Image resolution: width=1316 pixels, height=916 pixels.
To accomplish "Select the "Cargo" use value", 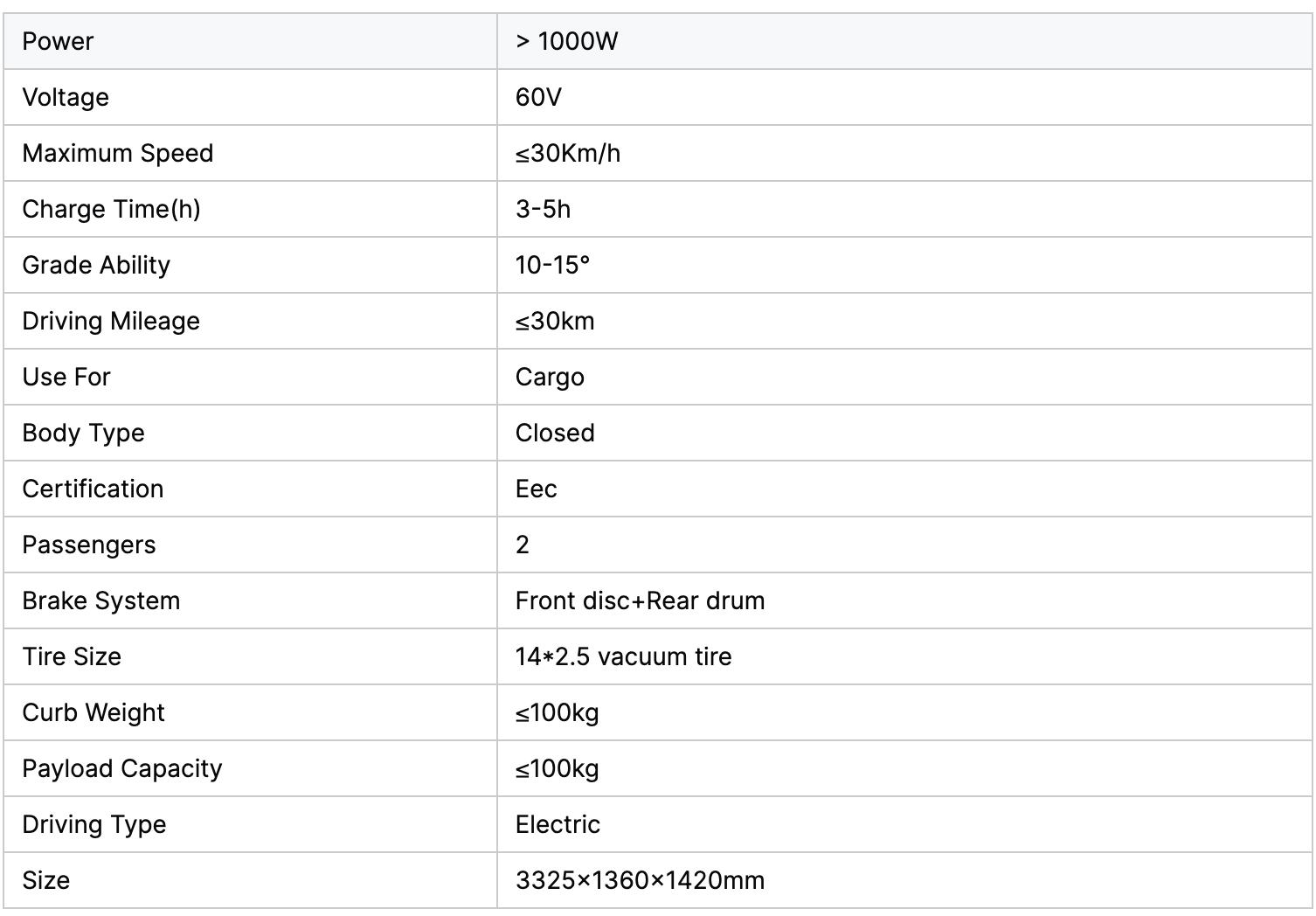I will coord(550,377).
